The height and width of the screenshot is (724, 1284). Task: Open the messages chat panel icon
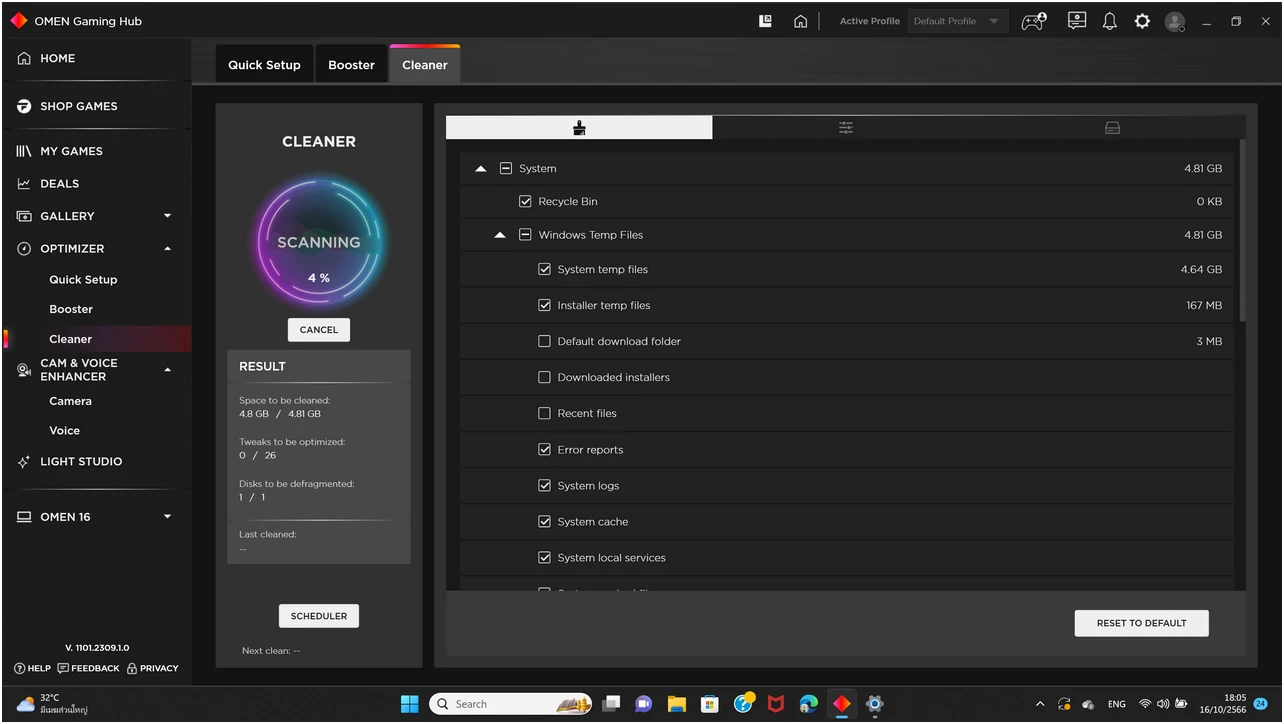coord(1077,21)
